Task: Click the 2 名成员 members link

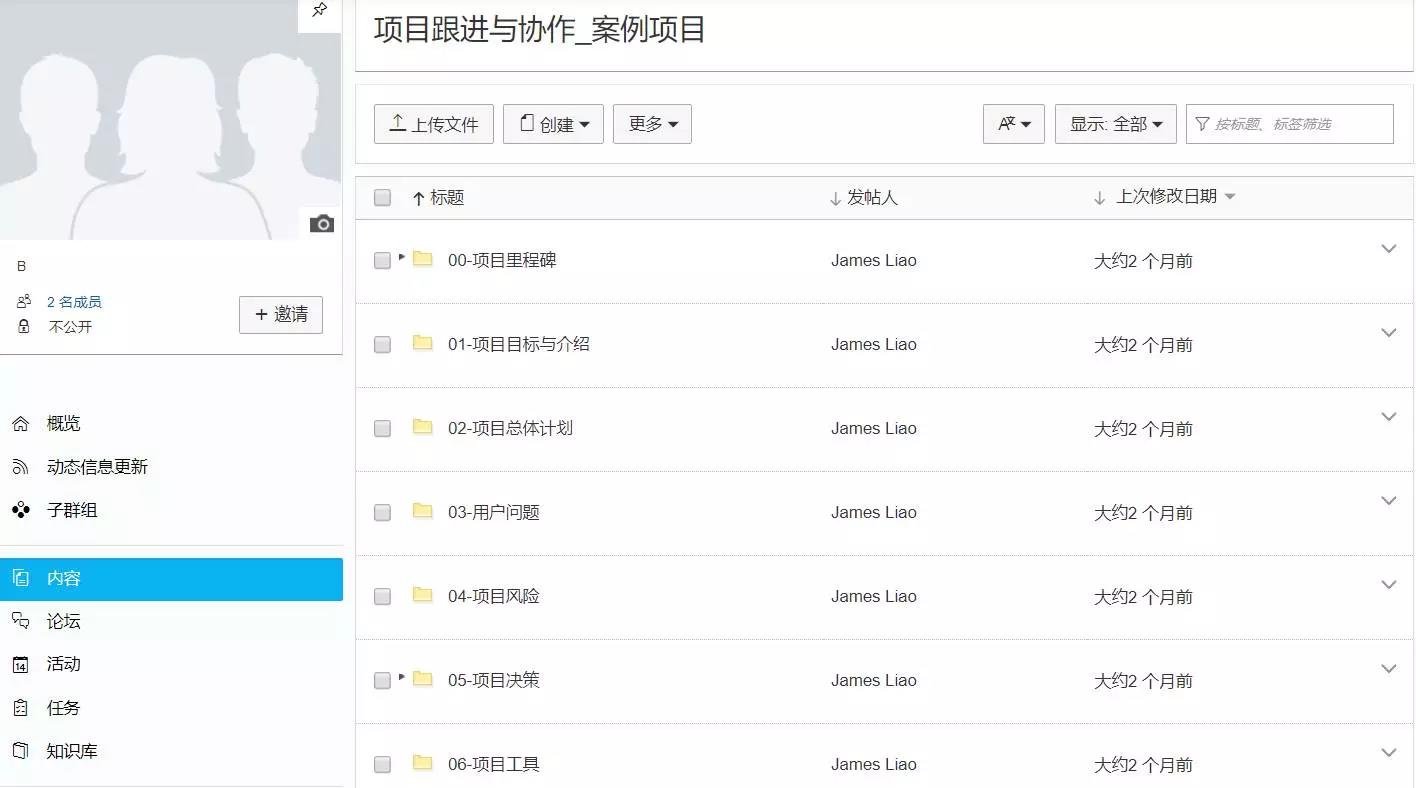Action: 74,302
